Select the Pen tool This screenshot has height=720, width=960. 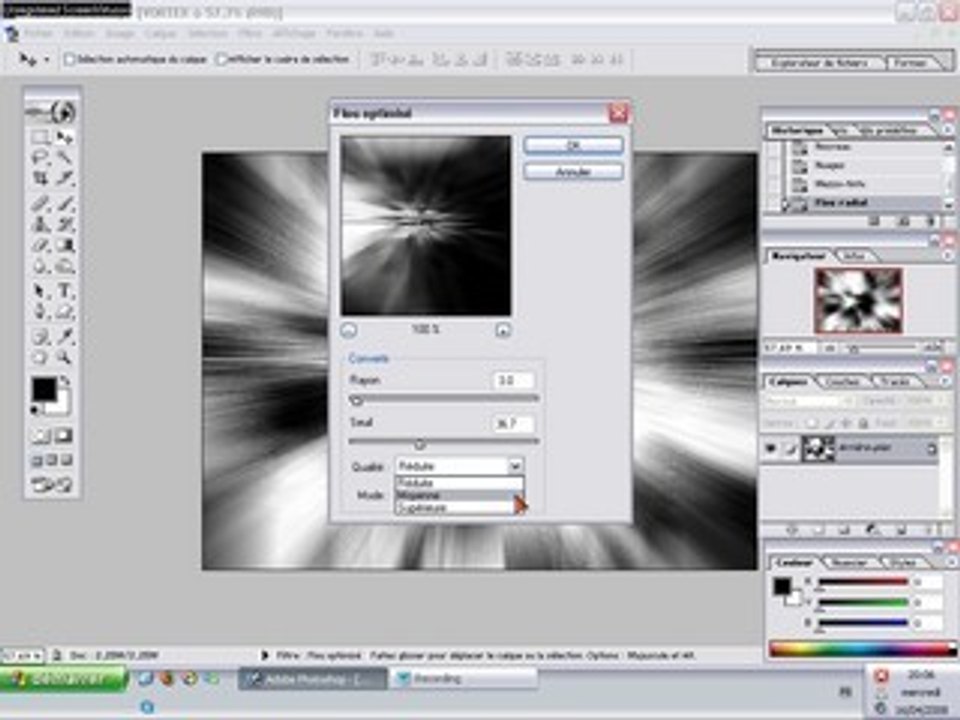tap(40, 312)
